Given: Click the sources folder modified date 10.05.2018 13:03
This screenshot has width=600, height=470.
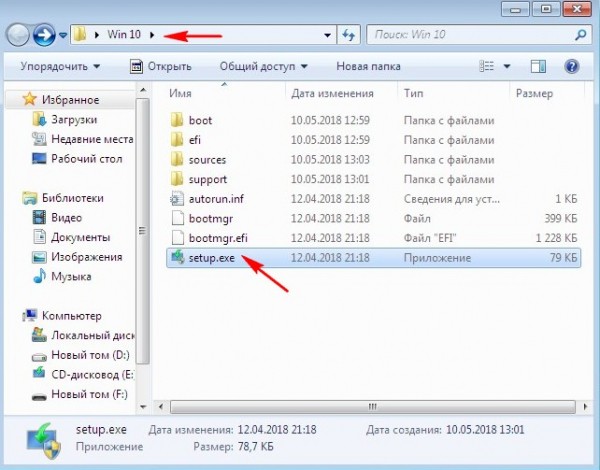Looking at the screenshot, I should pos(330,160).
